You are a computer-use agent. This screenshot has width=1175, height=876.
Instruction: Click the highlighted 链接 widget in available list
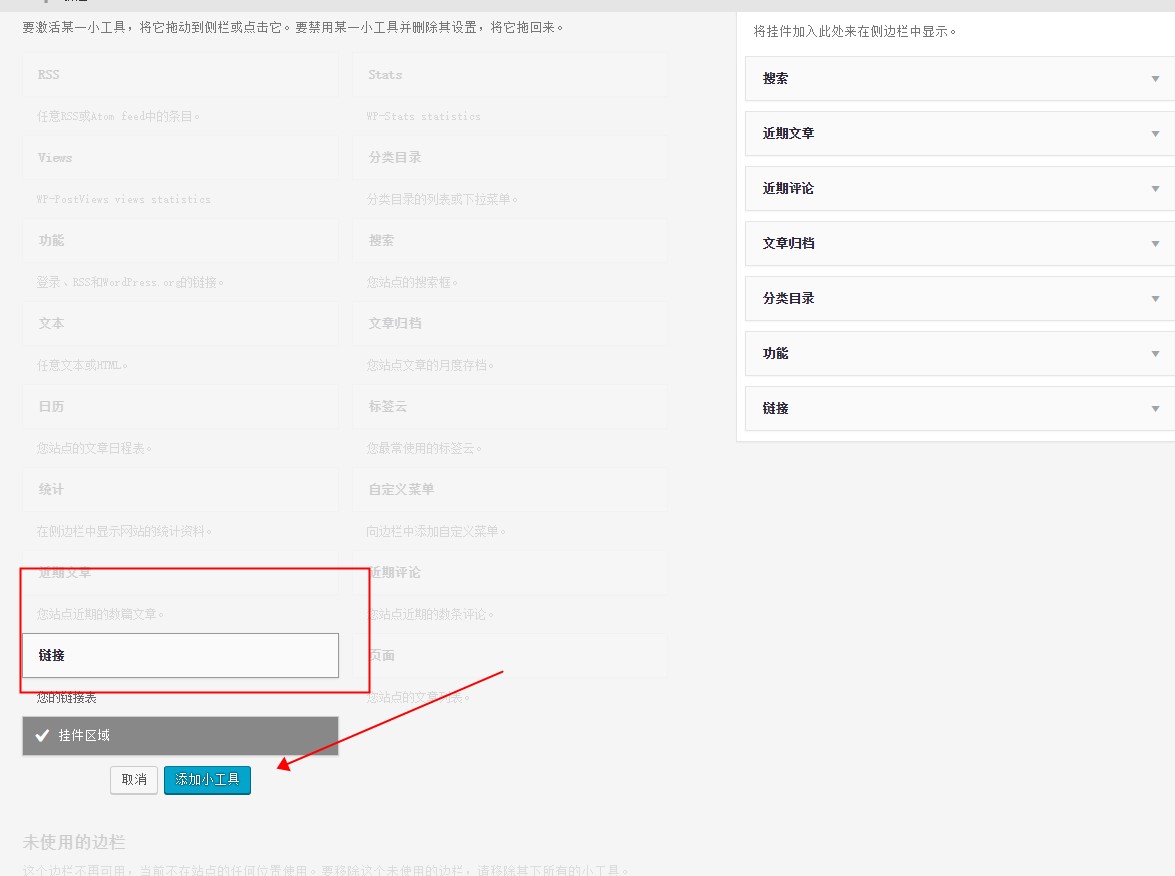pos(180,656)
